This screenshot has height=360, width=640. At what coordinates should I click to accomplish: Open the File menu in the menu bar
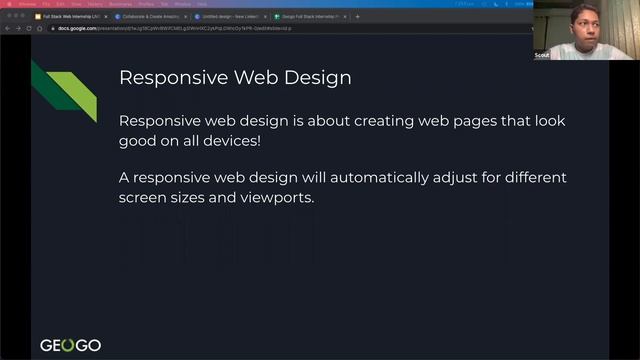click(46, 4)
